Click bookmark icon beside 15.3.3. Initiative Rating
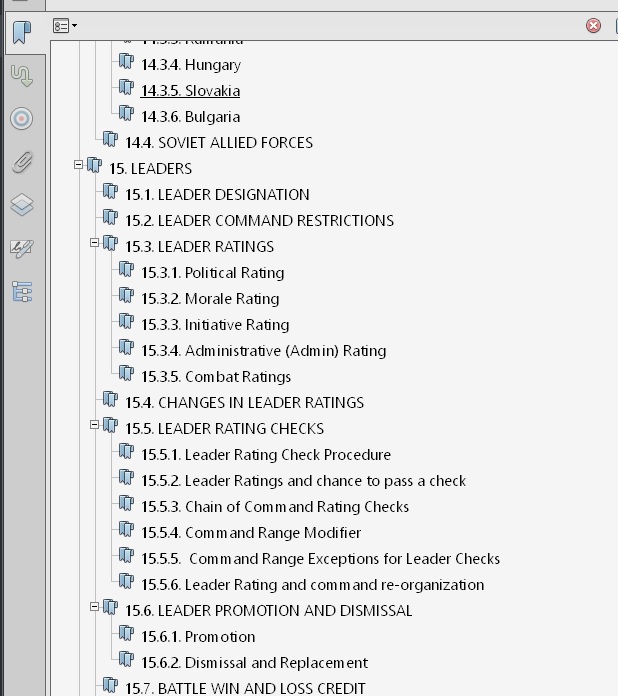Image resolution: width=618 pixels, height=696 pixels. [x=126, y=321]
